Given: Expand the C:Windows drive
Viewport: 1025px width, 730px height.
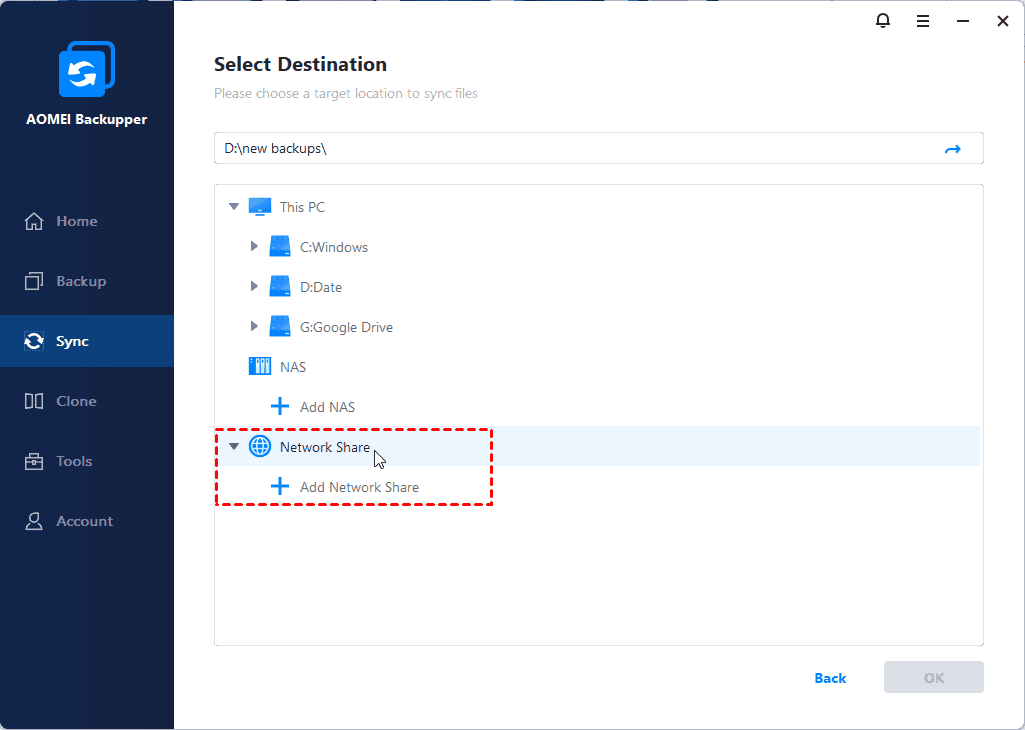Looking at the screenshot, I should pyautogui.click(x=255, y=247).
